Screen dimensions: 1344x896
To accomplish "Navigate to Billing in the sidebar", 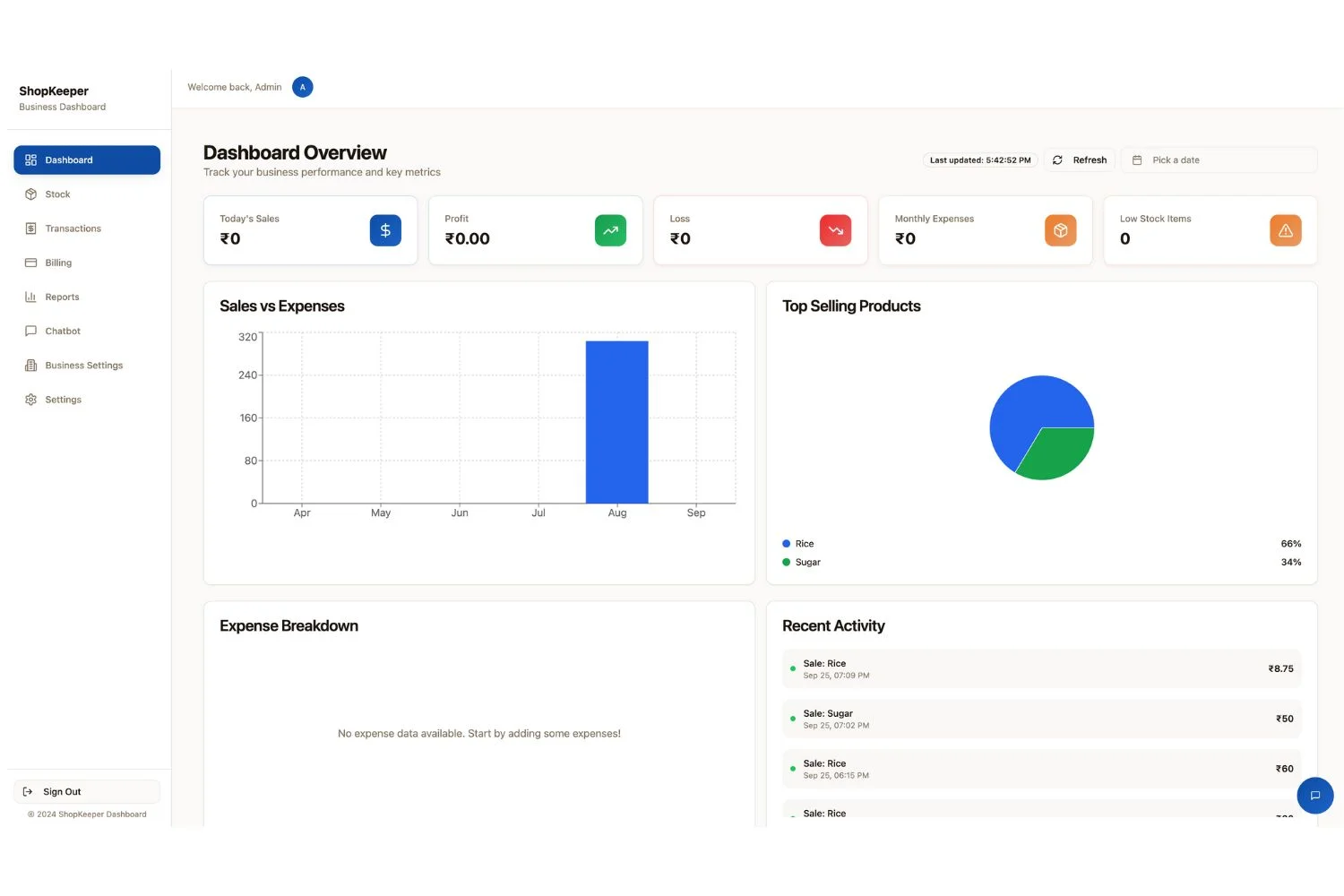I will pos(58,263).
